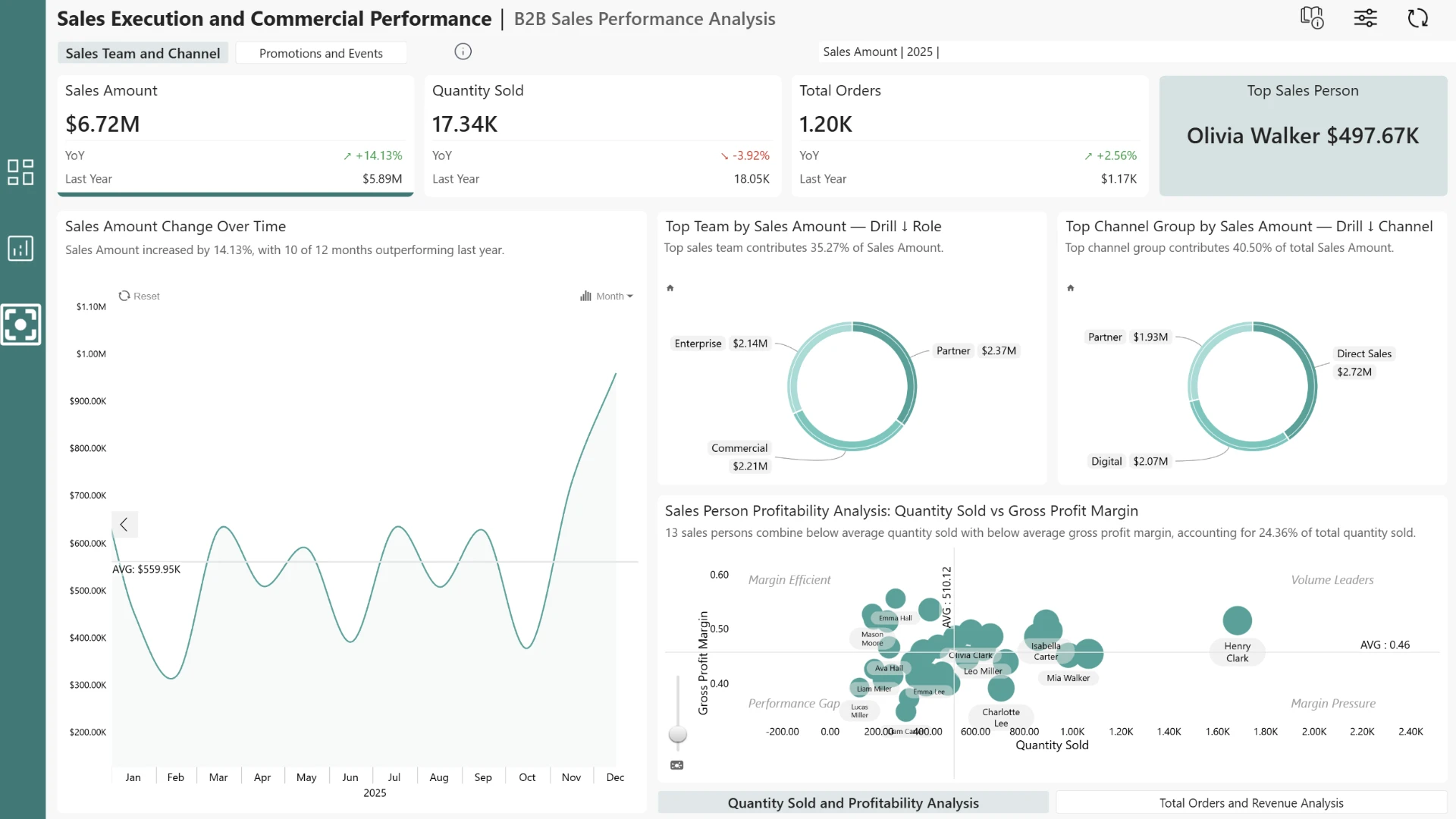Image resolution: width=1456 pixels, height=819 pixels.
Task: Open the Month granularity dropdown
Action: point(607,296)
